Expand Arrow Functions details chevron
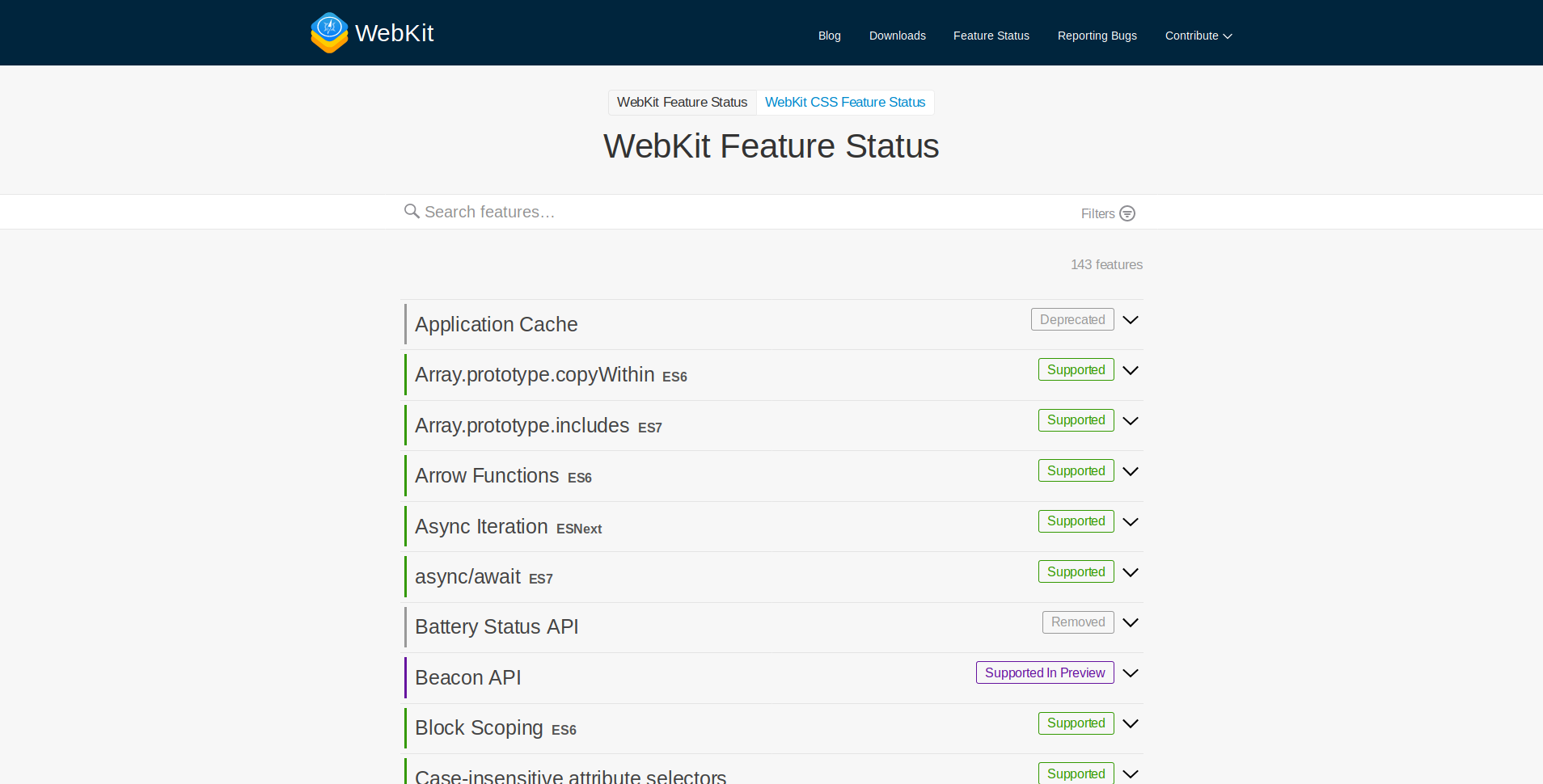The height and width of the screenshot is (784, 1543). 1131,471
